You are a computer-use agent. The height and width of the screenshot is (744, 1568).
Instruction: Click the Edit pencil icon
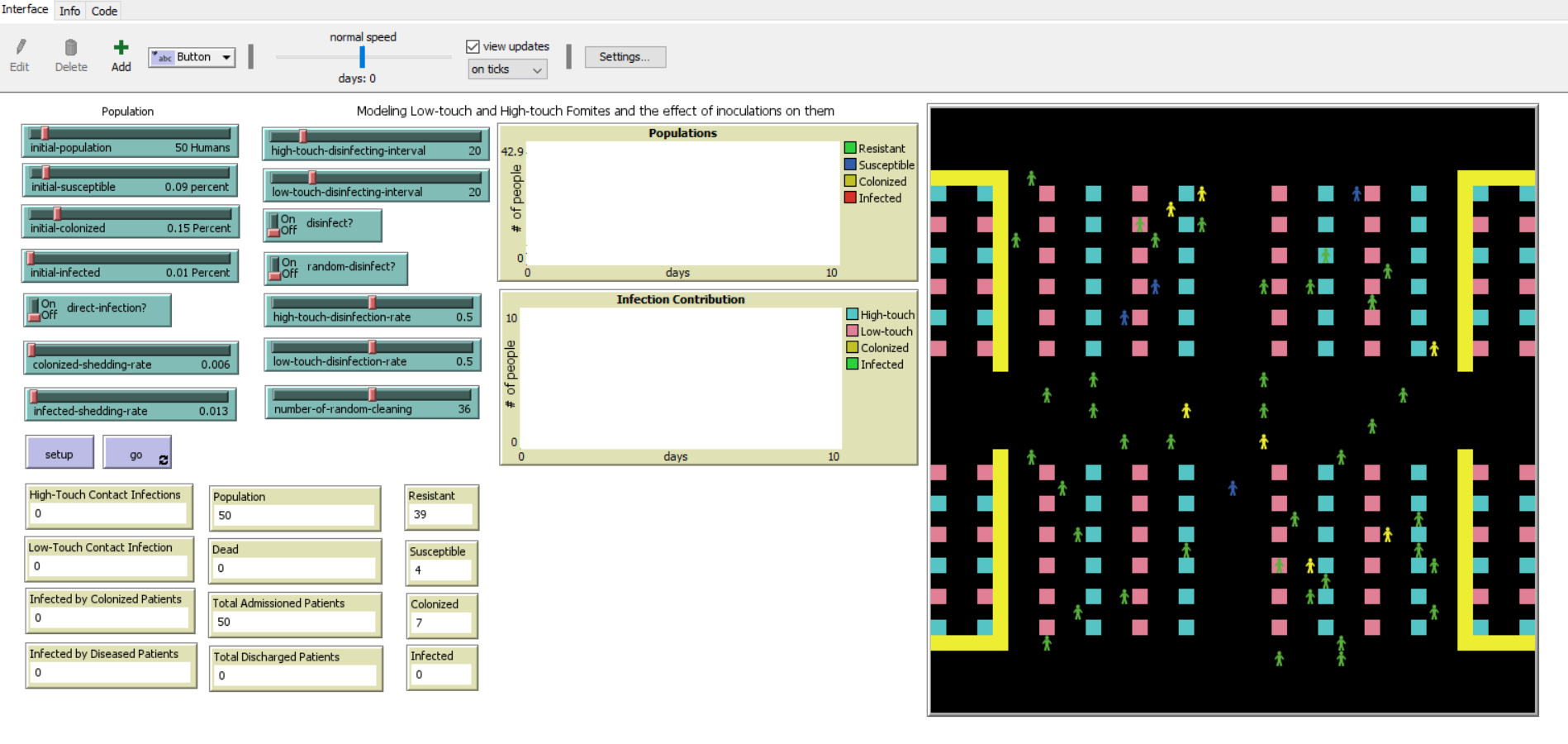coord(21,47)
